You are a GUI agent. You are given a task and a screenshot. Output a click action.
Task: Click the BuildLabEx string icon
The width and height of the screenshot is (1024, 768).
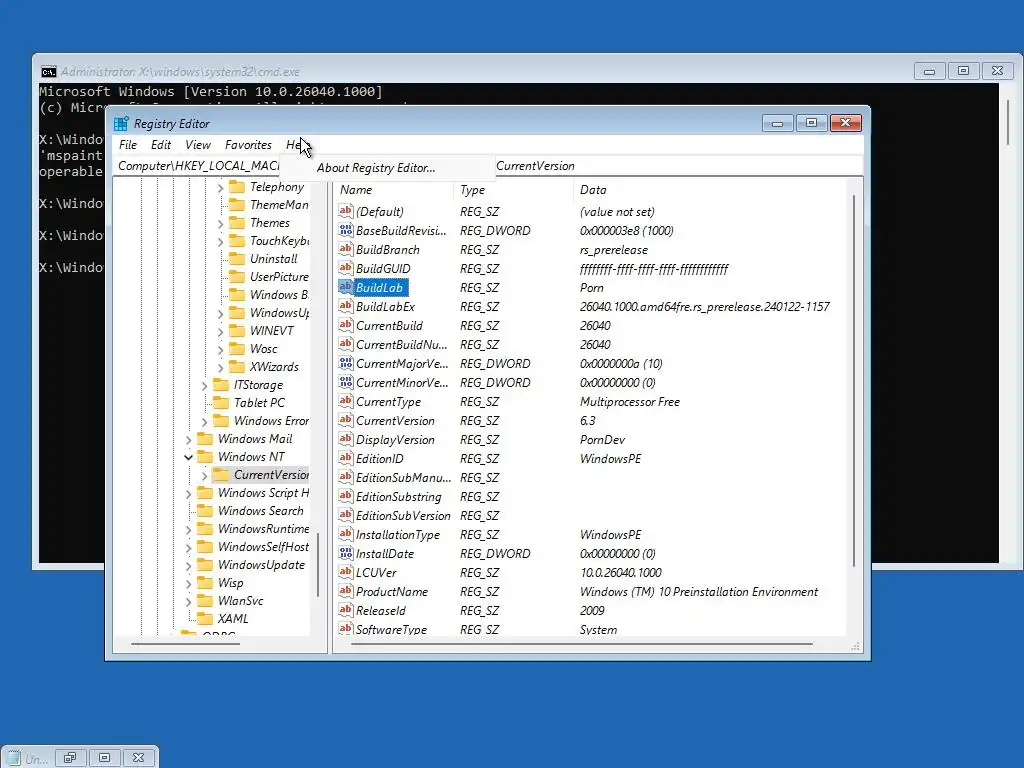click(345, 306)
